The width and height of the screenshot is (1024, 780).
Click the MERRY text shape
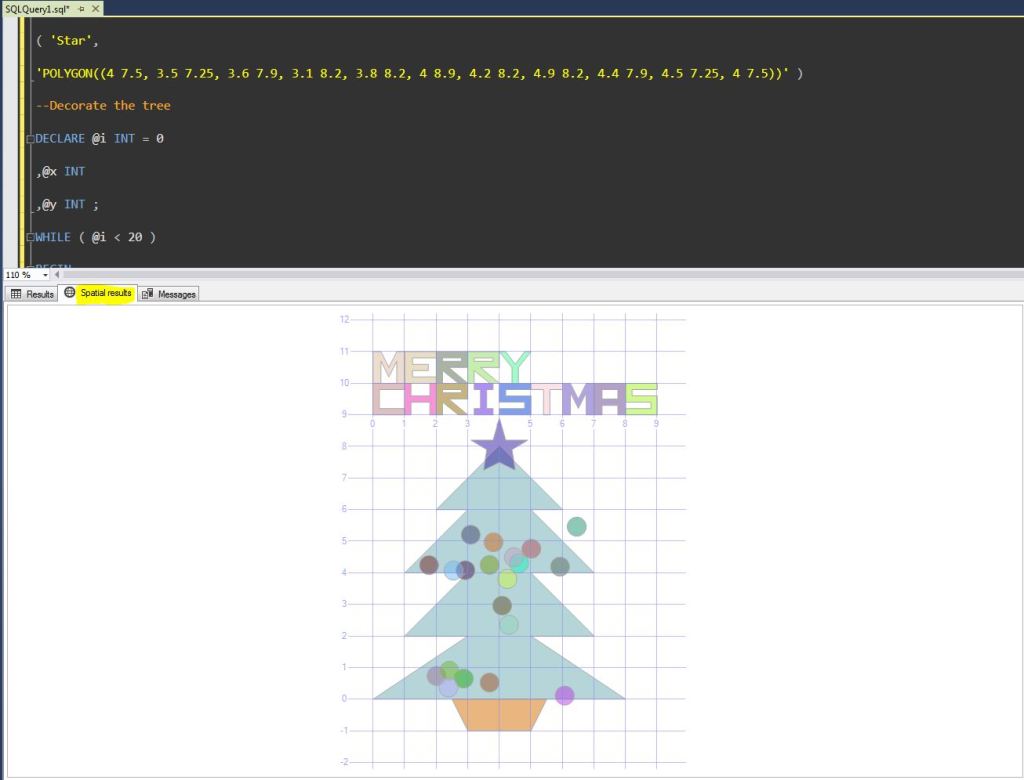(450, 367)
